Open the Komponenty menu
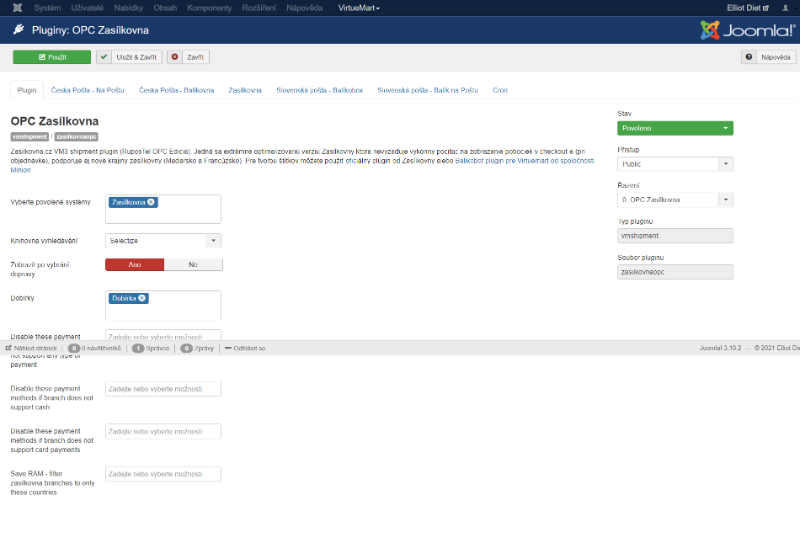 (209, 8)
